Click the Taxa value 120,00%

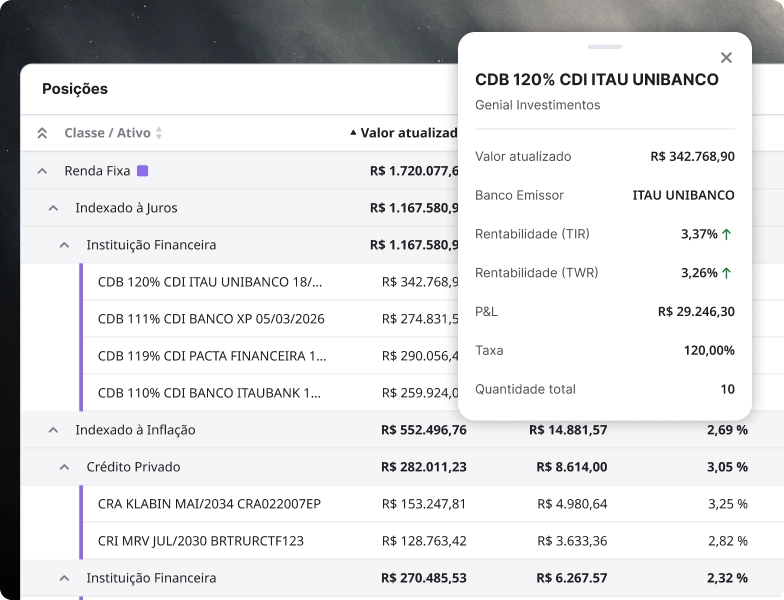point(709,350)
